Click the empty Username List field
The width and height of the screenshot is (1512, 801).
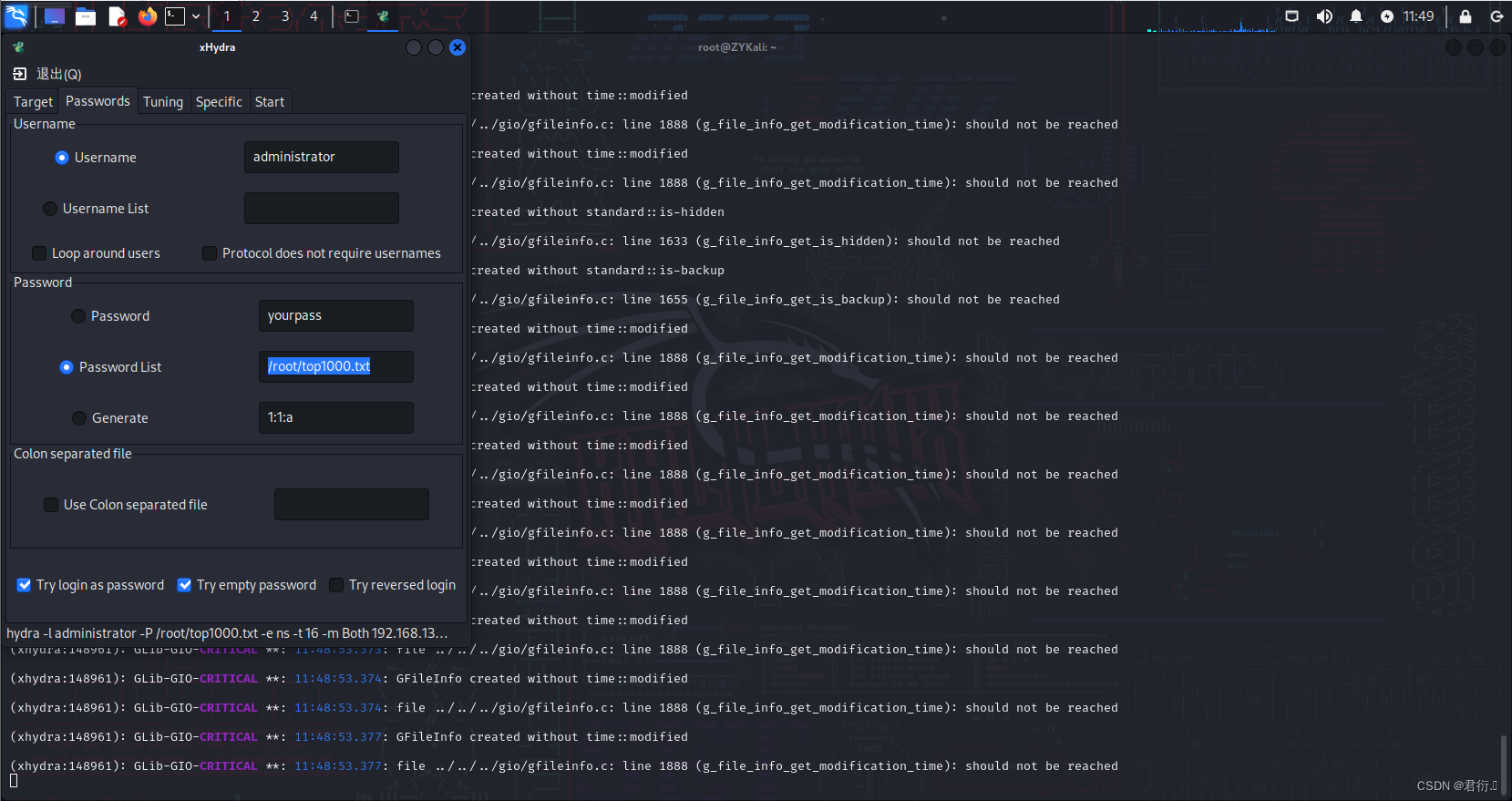point(322,208)
